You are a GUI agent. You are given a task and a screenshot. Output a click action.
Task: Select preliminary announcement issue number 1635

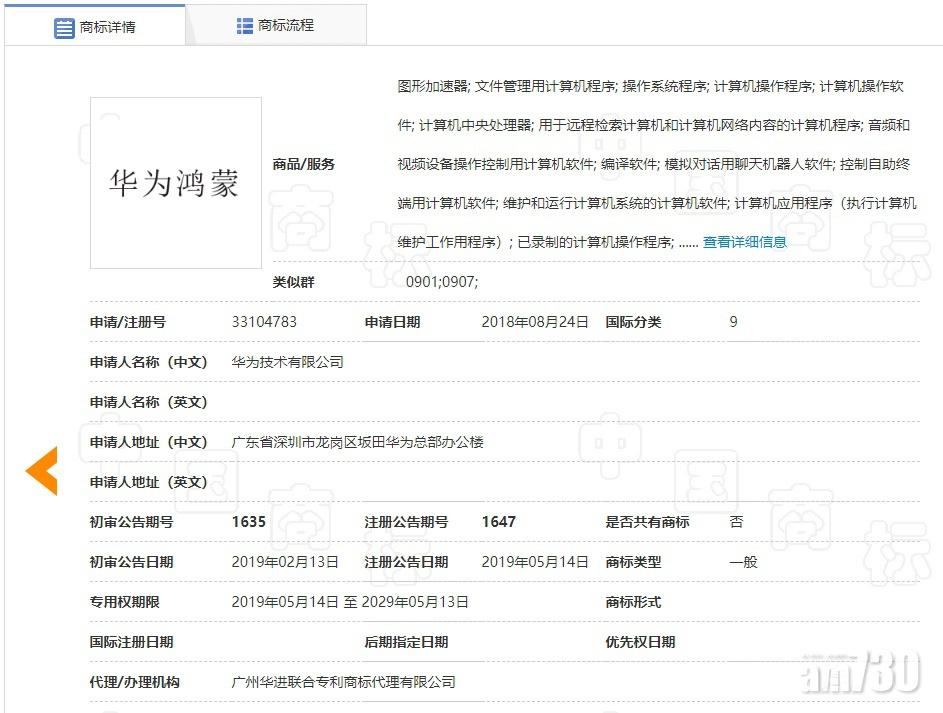coord(248,522)
